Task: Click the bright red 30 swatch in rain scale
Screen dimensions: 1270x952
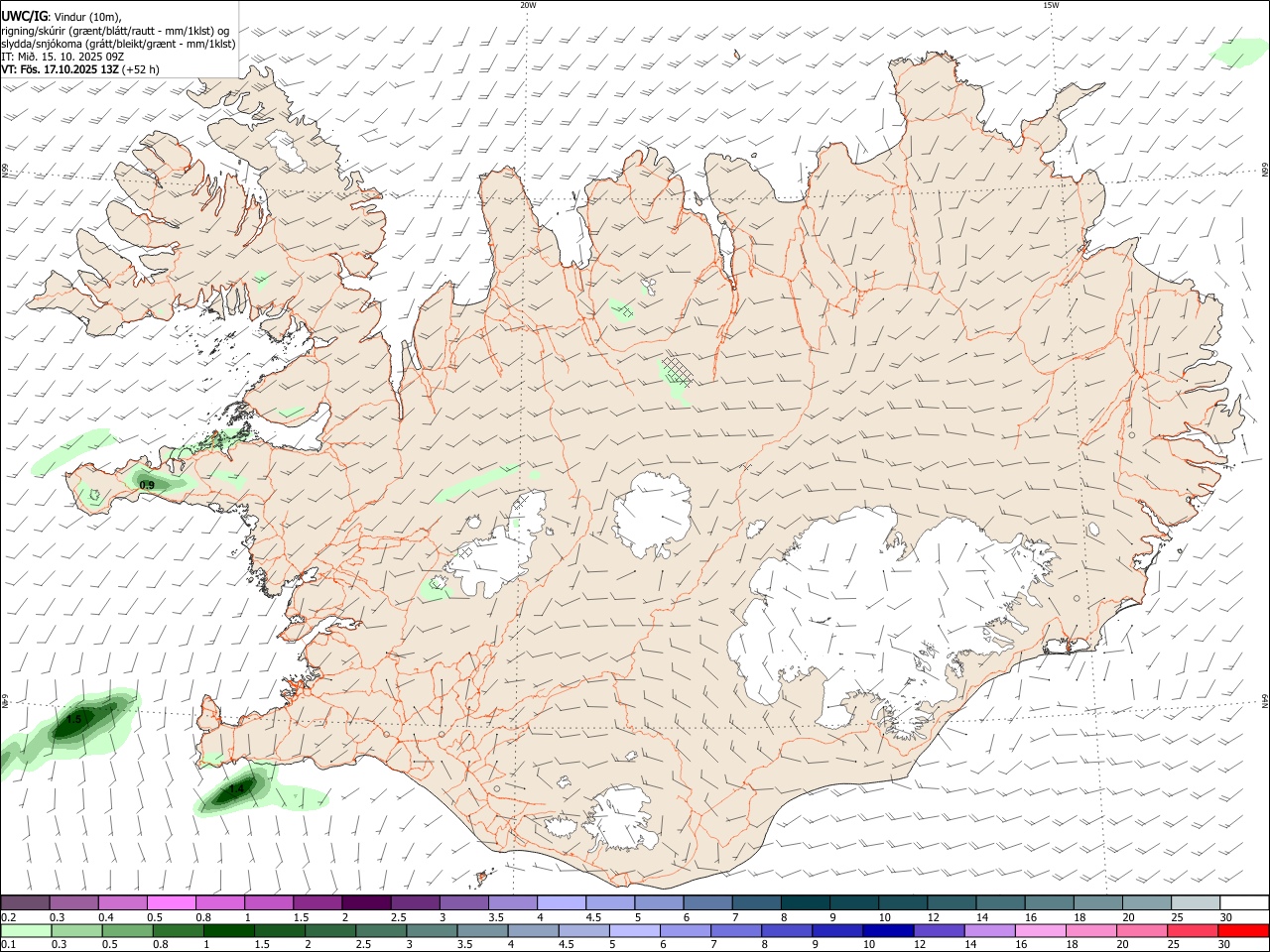Action: pyautogui.click(x=1242, y=931)
